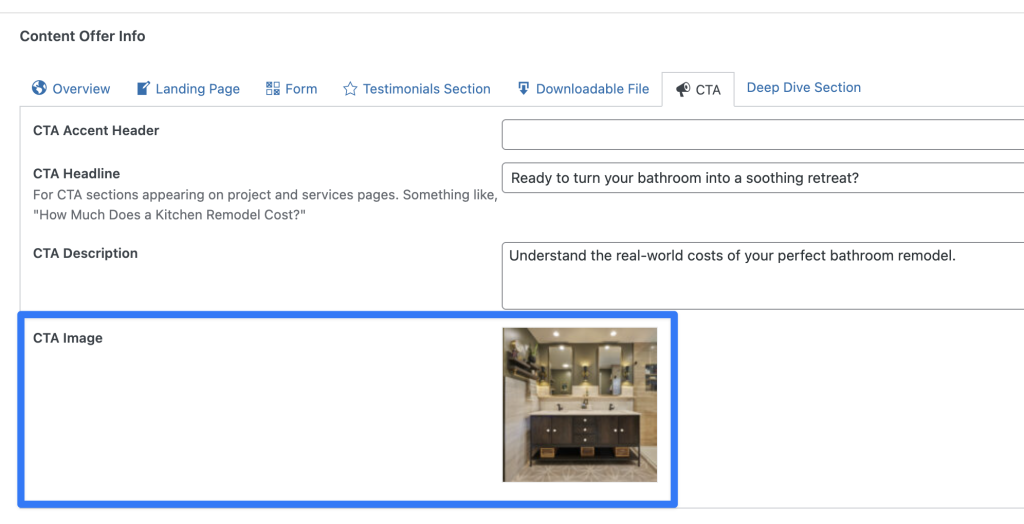Open the Downloadable File tab
This screenshot has height=524, width=1024.
tap(592, 89)
